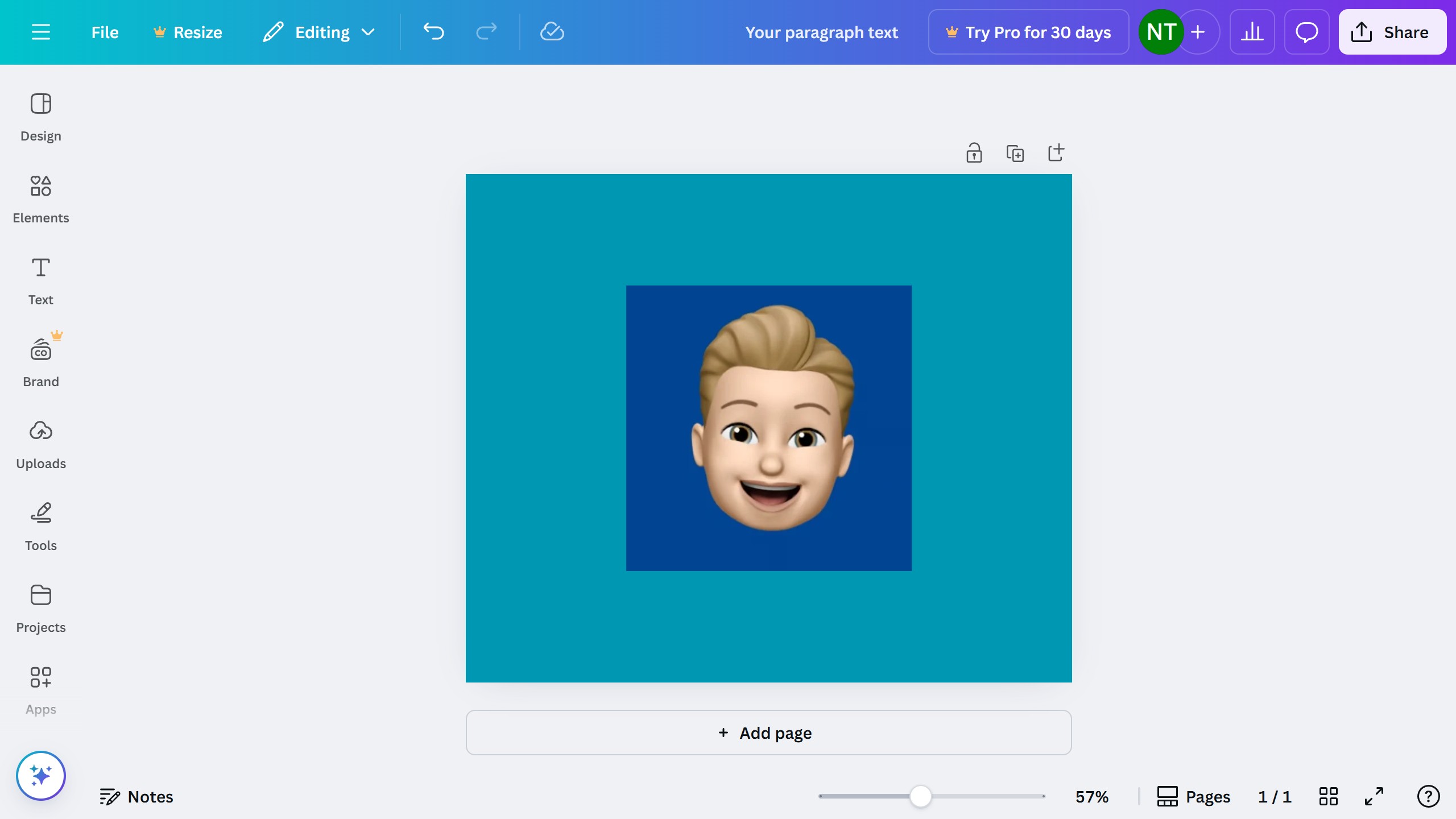1456x819 pixels.
Task: Open the Elements panel
Action: 40,199
